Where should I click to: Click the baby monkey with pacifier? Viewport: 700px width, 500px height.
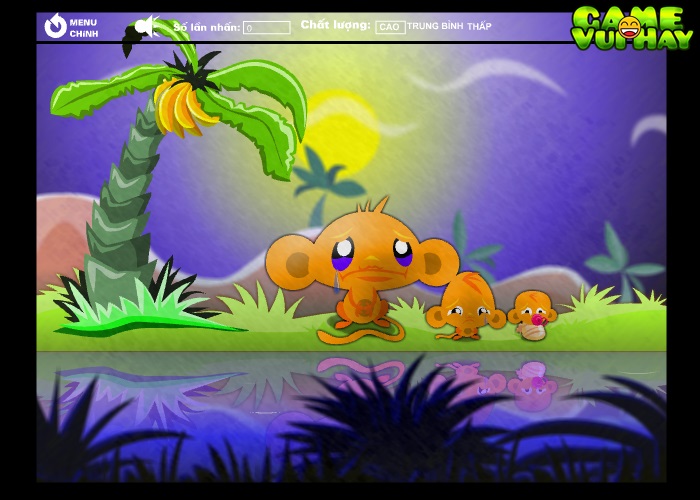(x=533, y=315)
